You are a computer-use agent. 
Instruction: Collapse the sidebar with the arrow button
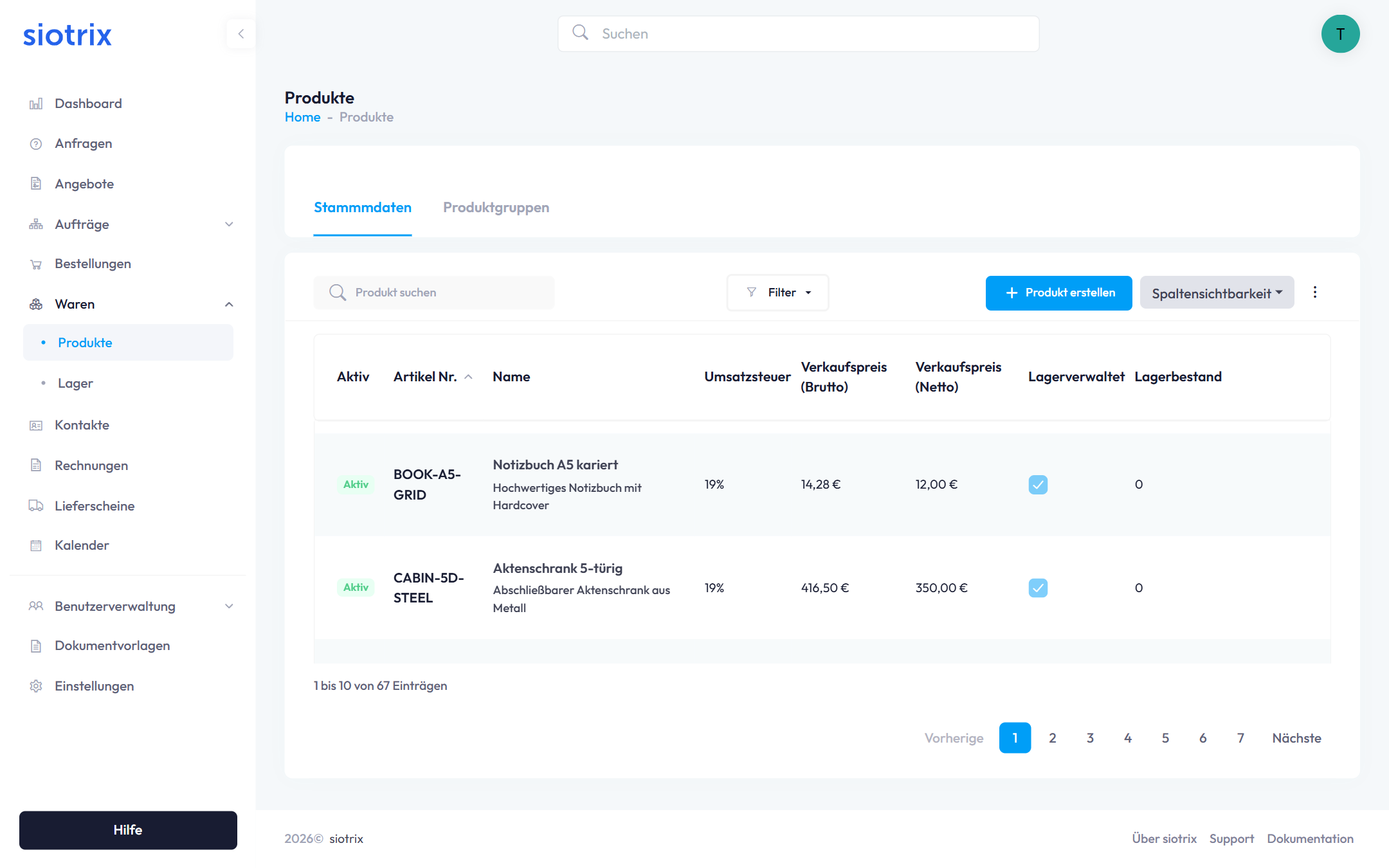click(x=241, y=33)
